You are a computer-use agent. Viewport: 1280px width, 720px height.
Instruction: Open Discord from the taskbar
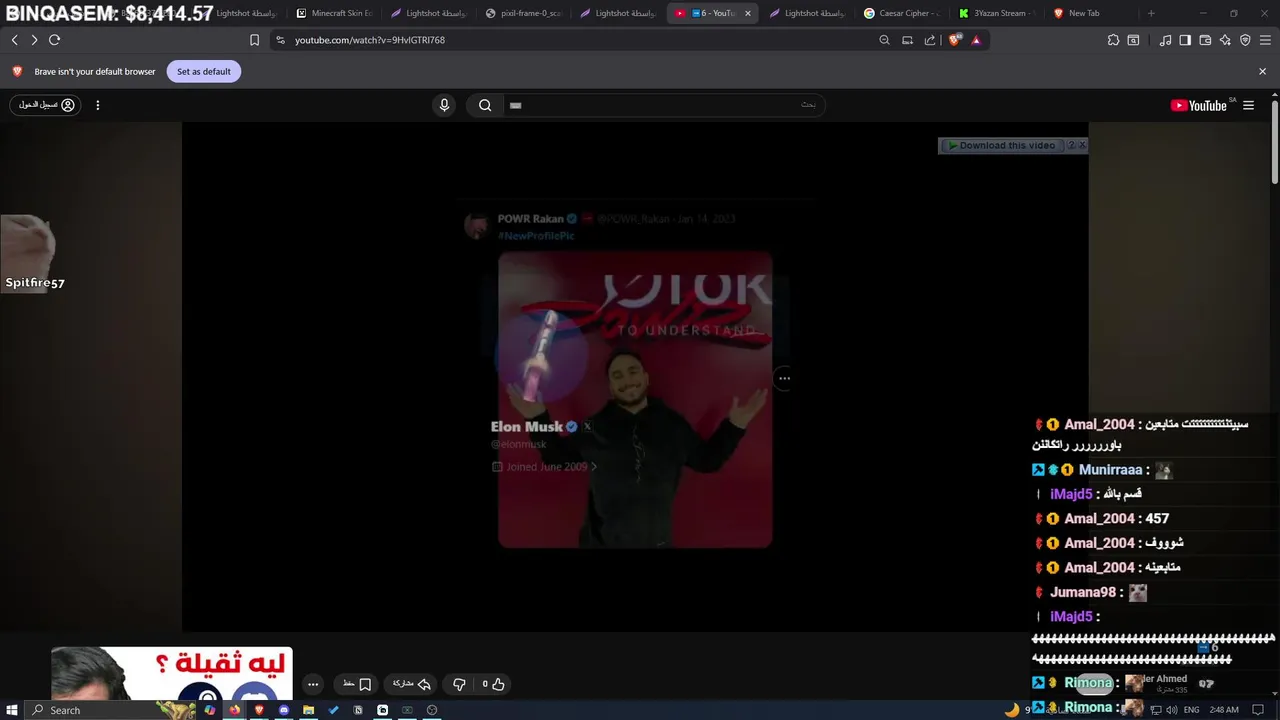(284, 710)
